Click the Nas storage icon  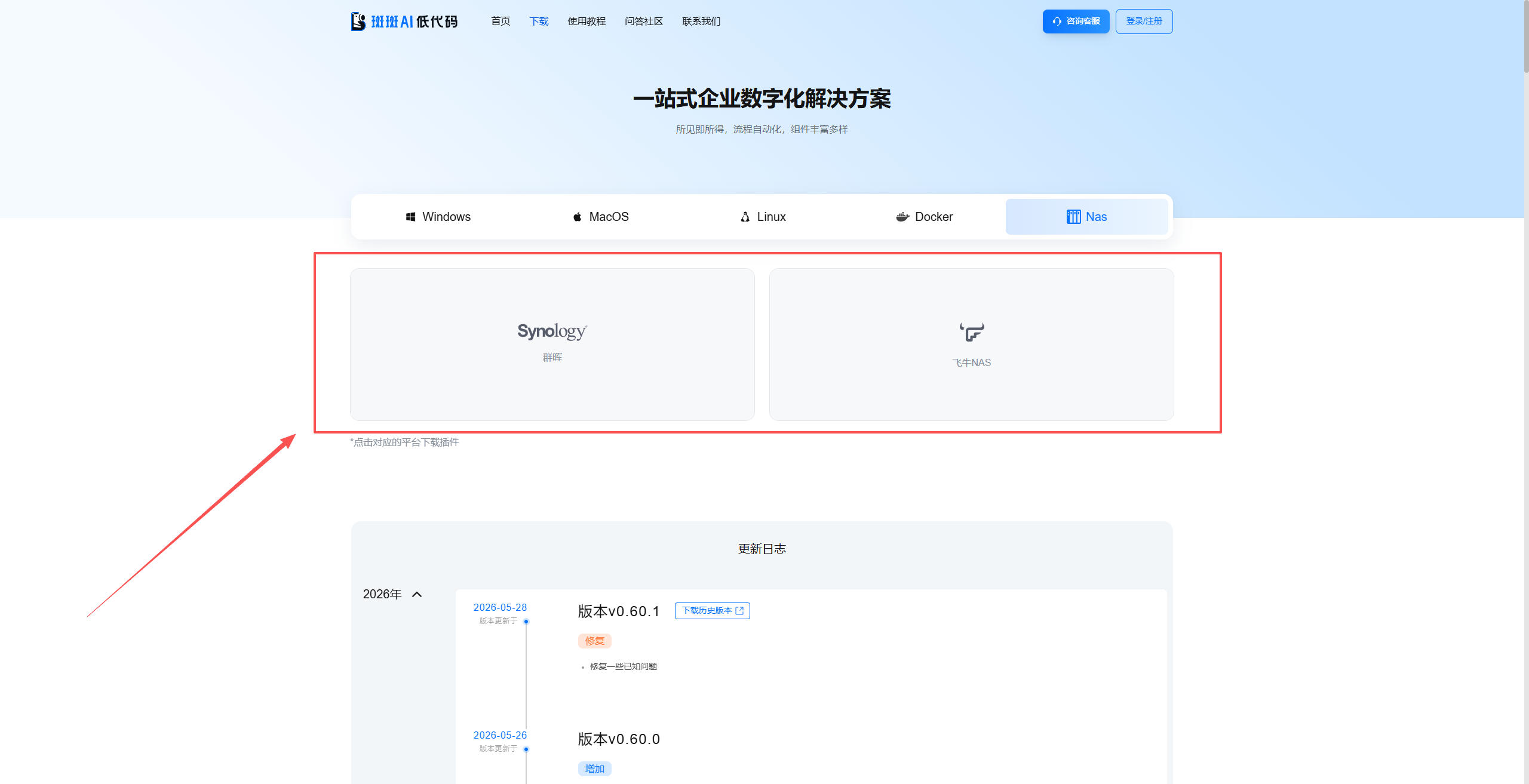point(1073,217)
